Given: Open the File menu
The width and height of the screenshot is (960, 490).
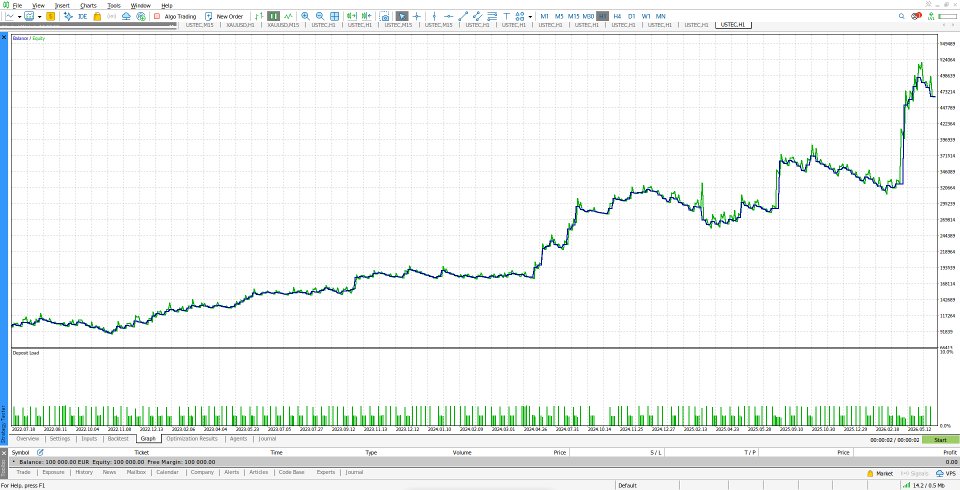Looking at the screenshot, I should [17, 6].
